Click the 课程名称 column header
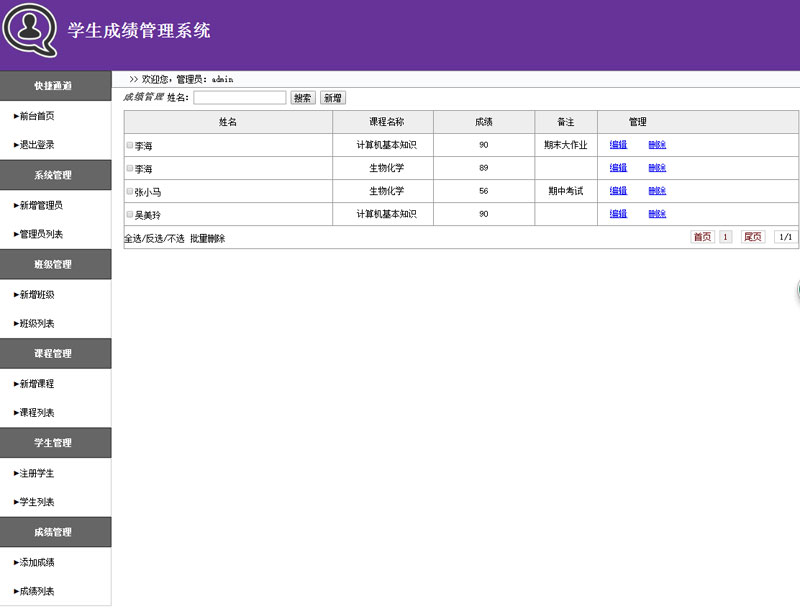 (x=383, y=122)
